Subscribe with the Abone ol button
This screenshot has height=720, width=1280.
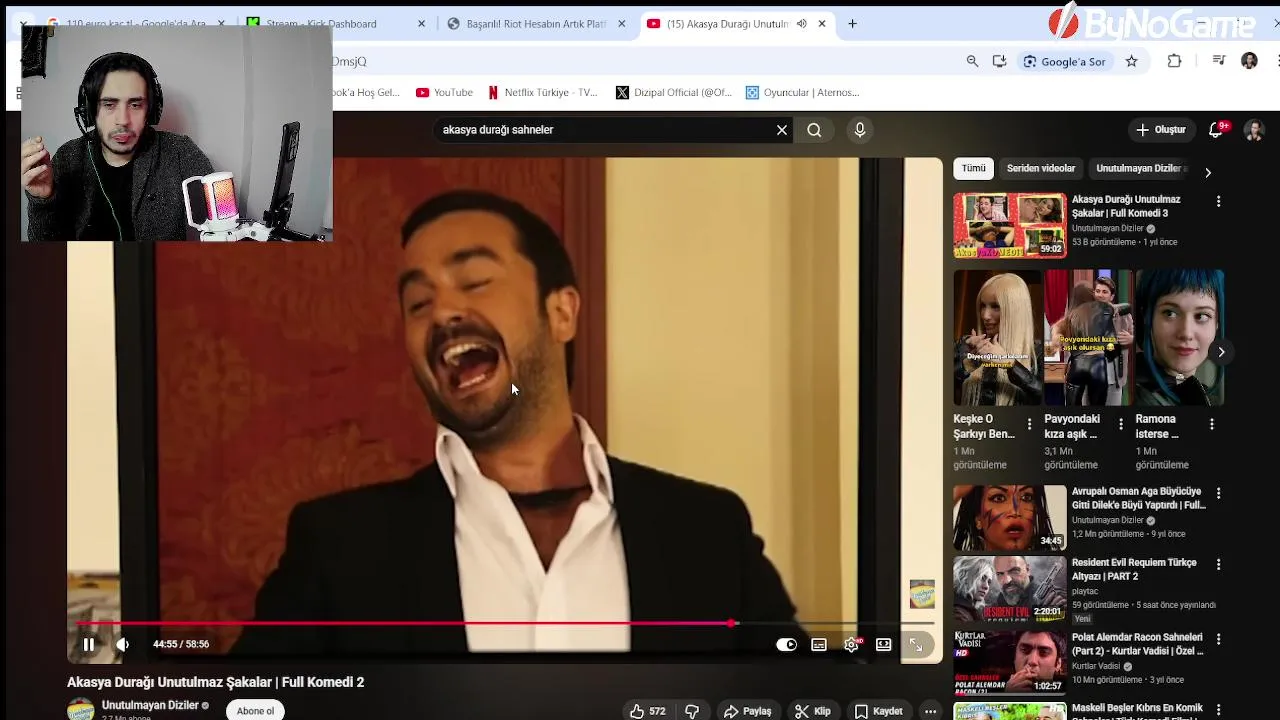coord(255,711)
